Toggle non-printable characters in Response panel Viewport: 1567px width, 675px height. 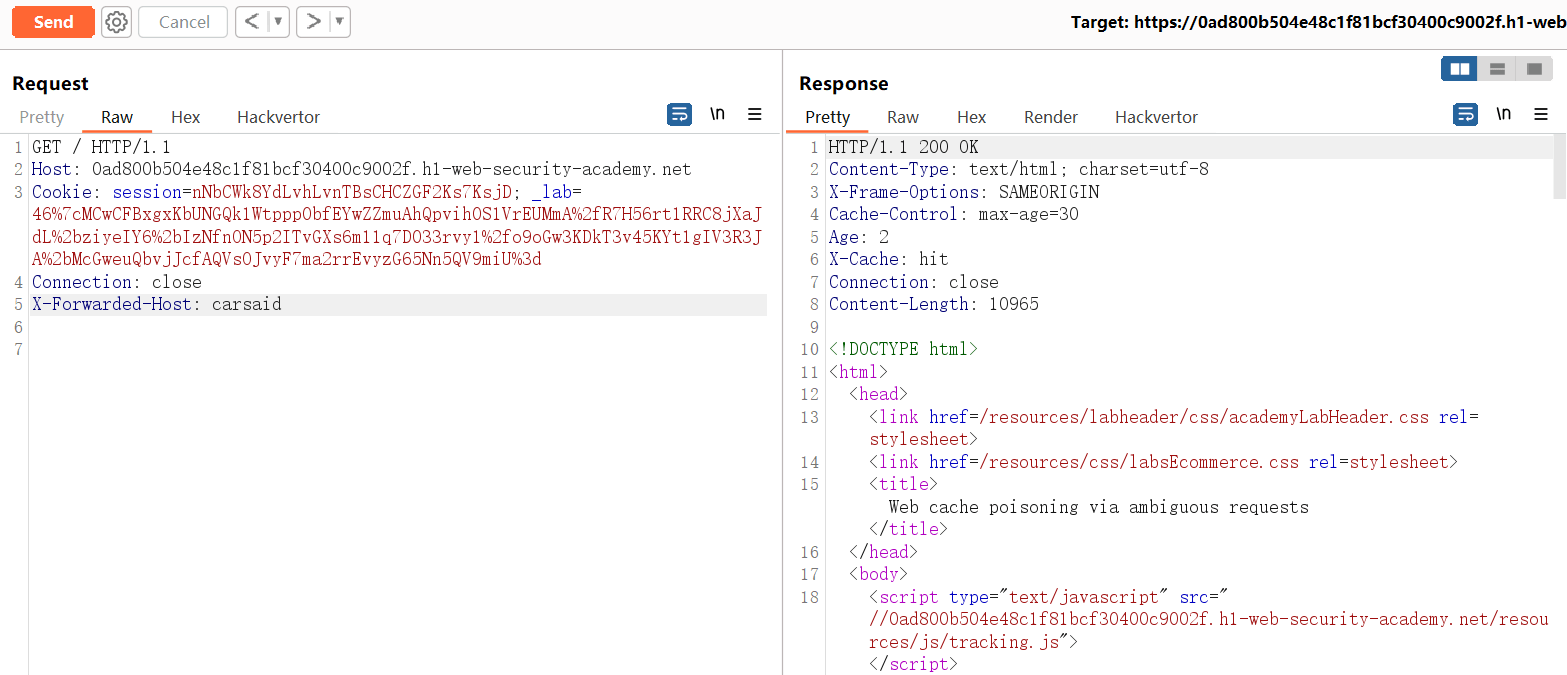(x=1503, y=115)
